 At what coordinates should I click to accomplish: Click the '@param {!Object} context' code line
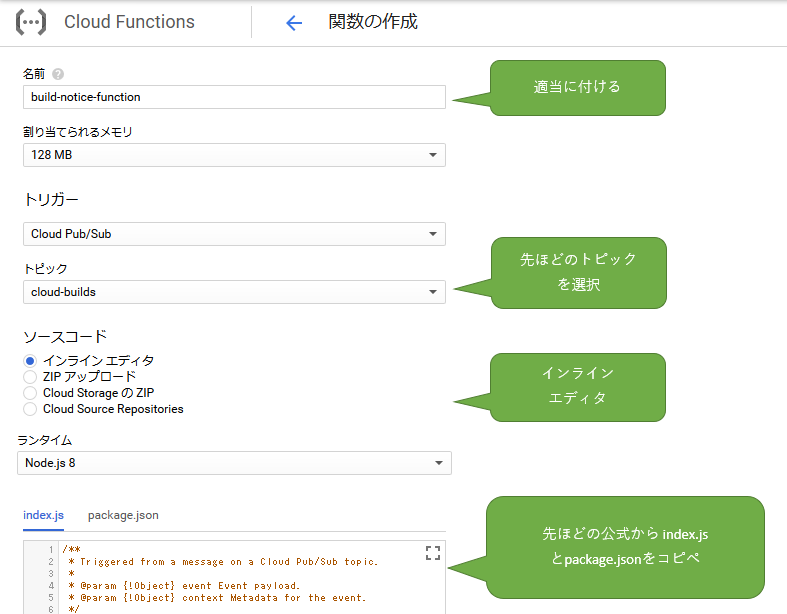pos(217,598)
